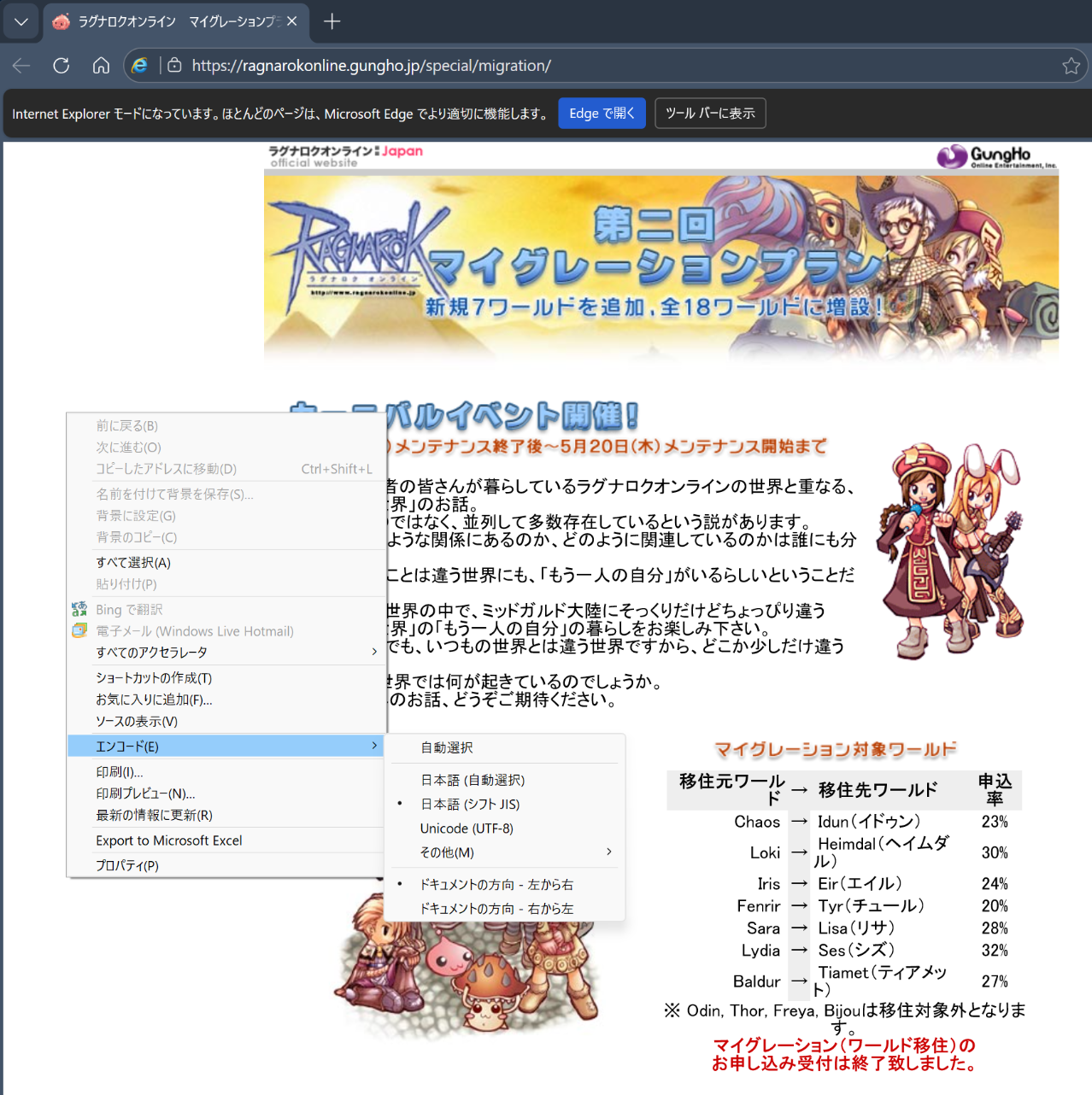
Task: Click the ツール バーに表示 button
Action: point(710,114)
